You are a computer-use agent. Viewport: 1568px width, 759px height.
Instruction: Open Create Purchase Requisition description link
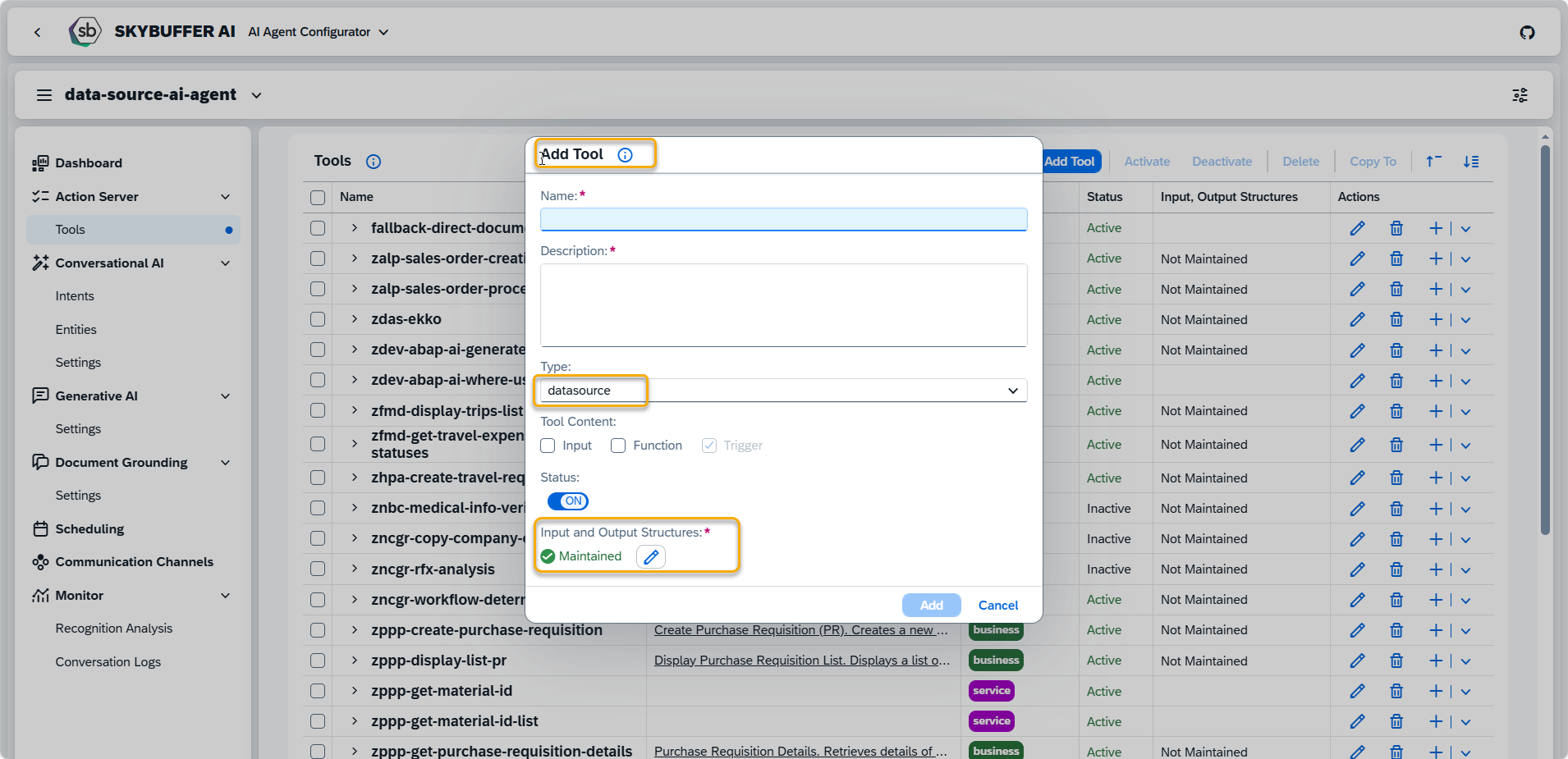(x=800, y=630)
